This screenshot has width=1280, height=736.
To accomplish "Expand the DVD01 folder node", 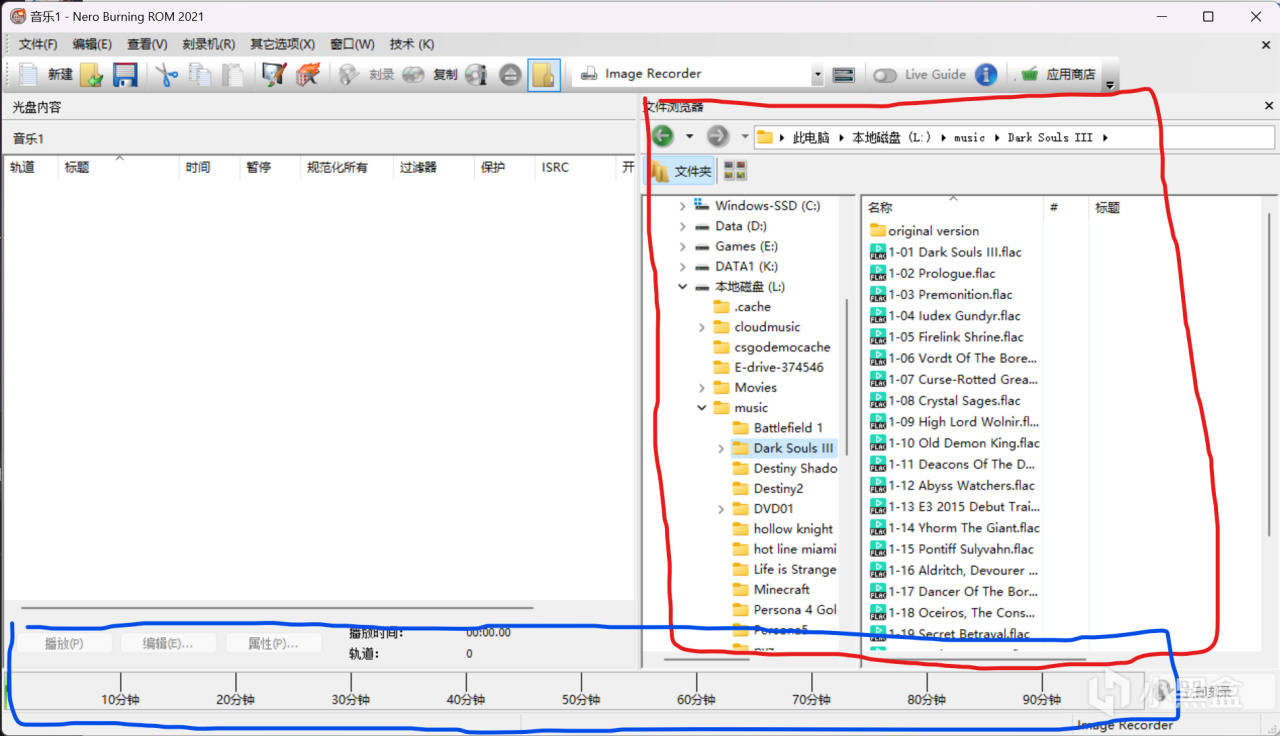I will click(721, 509).
